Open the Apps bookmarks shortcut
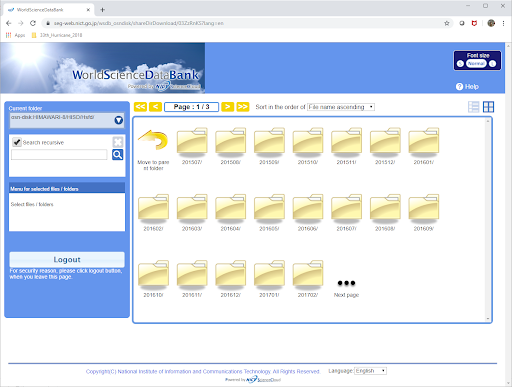512x387 pixels. click(x=15, y=35)
